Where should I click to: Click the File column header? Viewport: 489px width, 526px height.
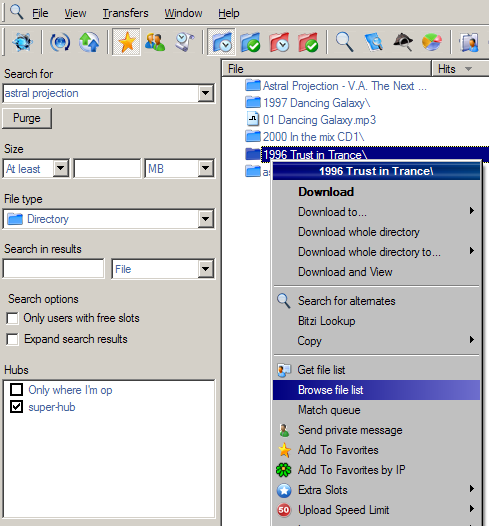tap(327, 69)
